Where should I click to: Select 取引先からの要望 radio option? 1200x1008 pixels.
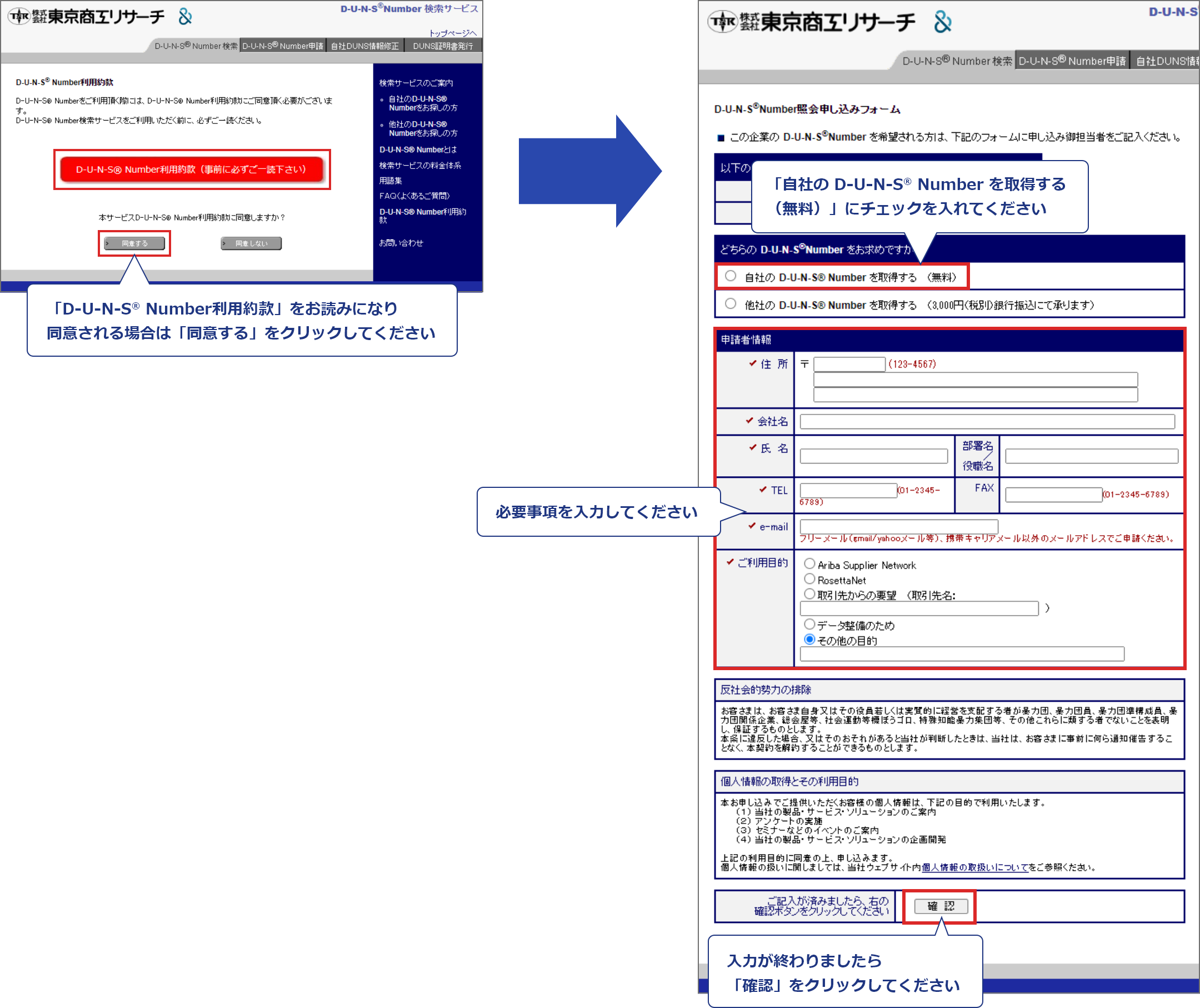(x=809, y=593)
